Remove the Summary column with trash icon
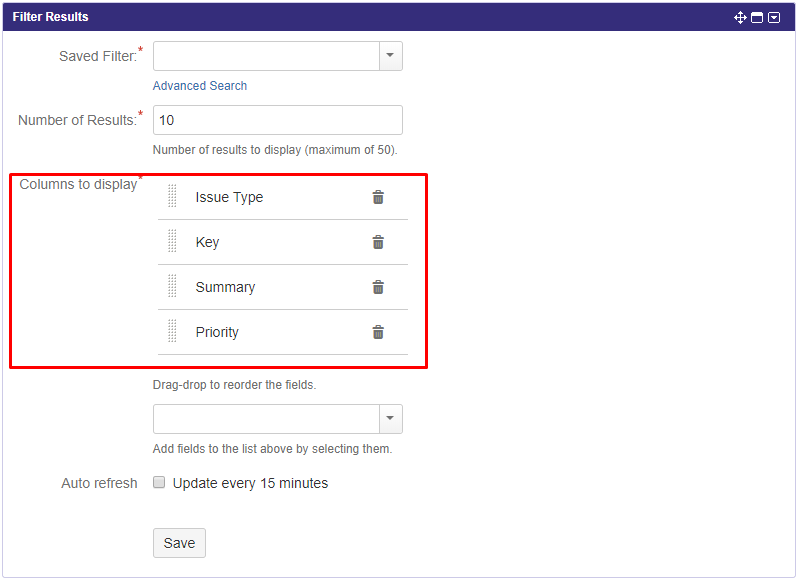 point(378,287)
